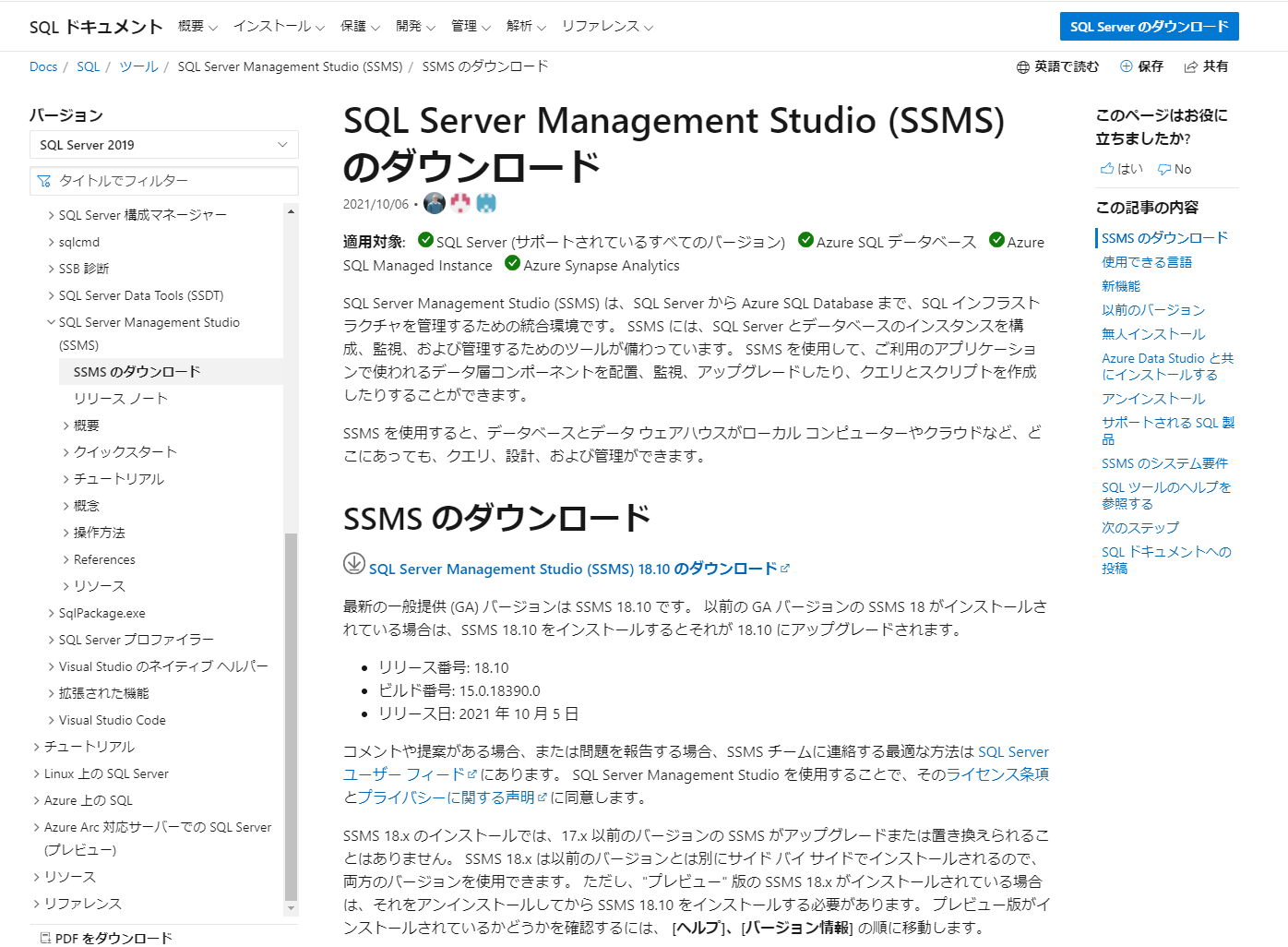Click the 共有 share icon

click(1191, 66)
